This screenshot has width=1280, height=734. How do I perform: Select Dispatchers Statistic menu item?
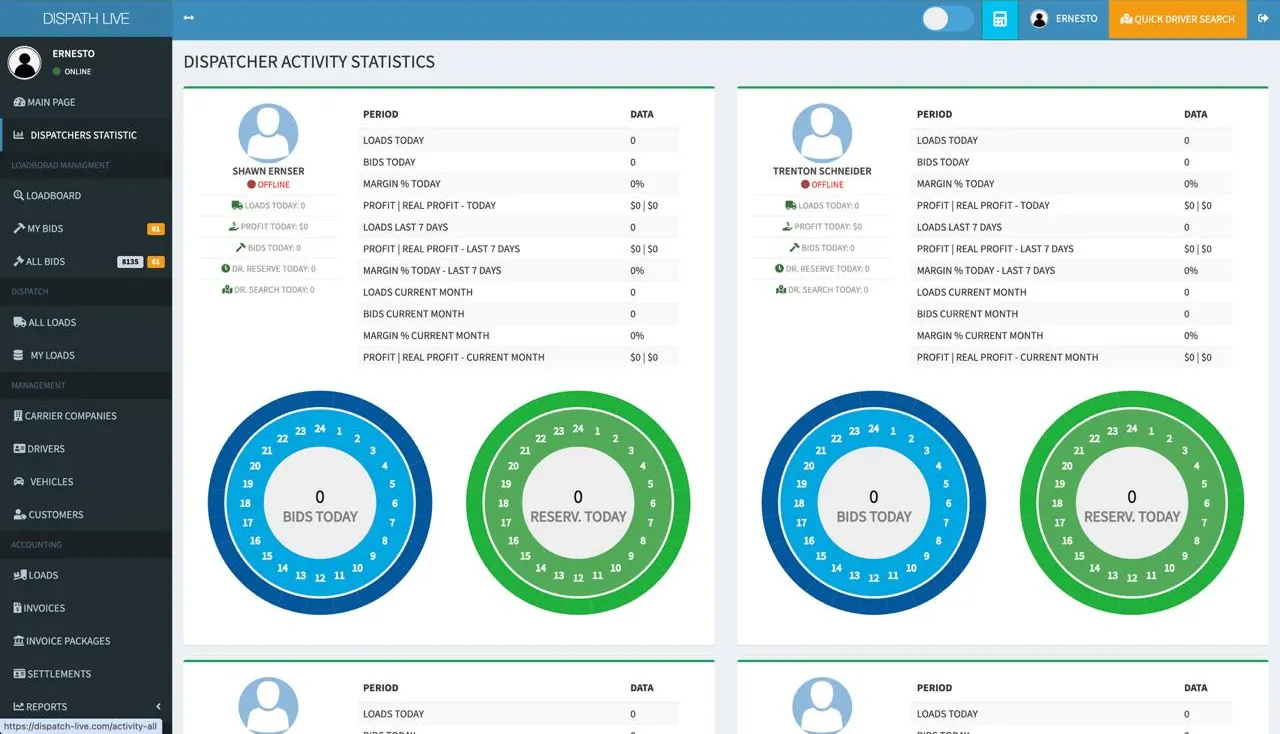click(x=83, y=135)
